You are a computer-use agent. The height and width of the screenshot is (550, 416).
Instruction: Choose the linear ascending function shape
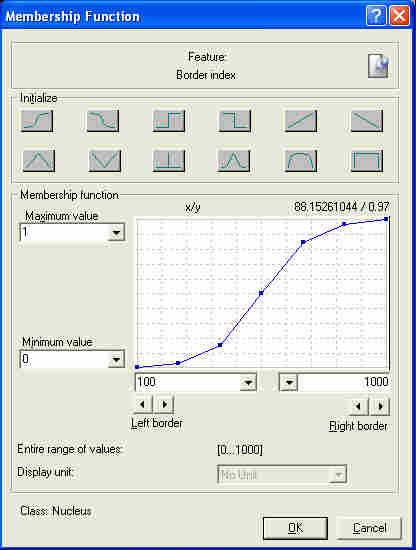tap(301, 121)
